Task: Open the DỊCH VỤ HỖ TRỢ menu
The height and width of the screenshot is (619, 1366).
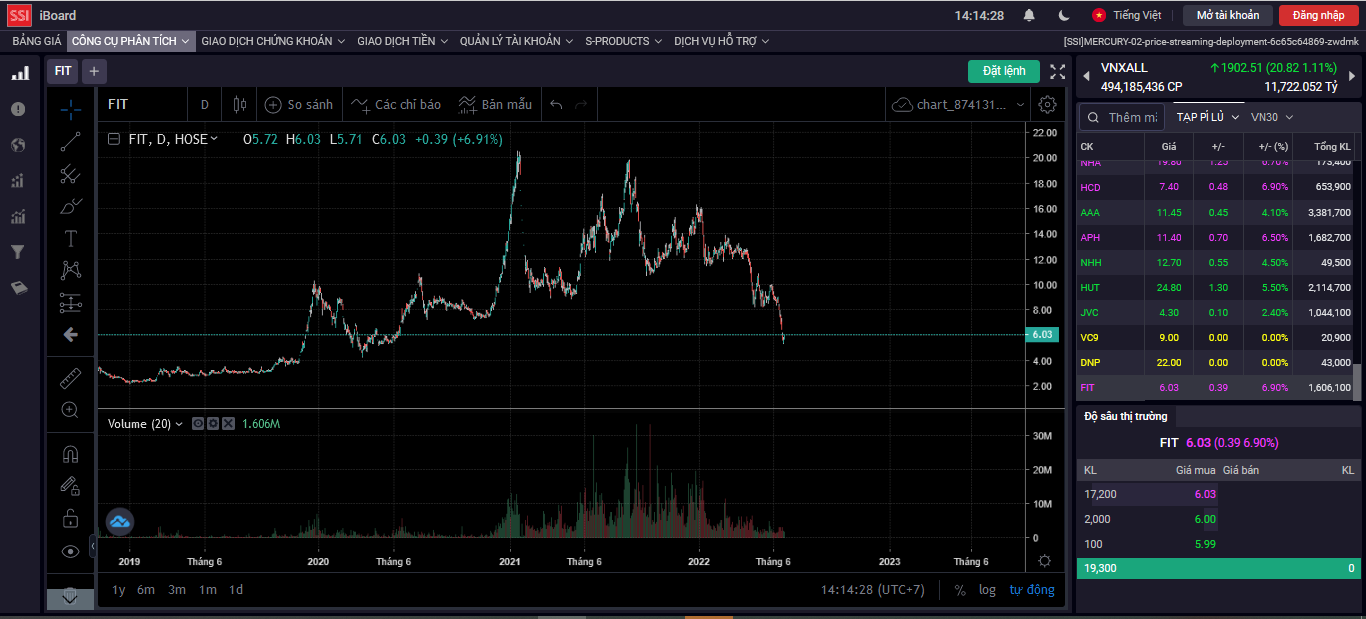Action: click(x=722, y=41)
